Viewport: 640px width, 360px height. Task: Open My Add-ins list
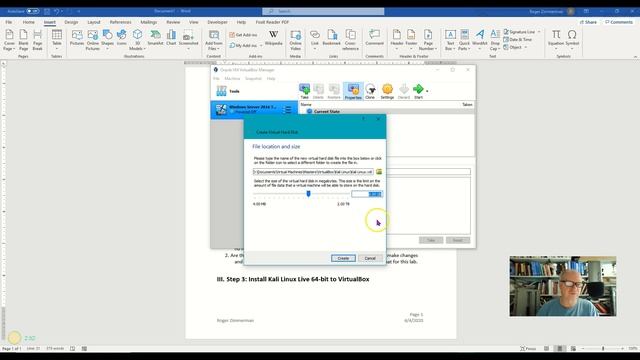[x=246, y=45]
